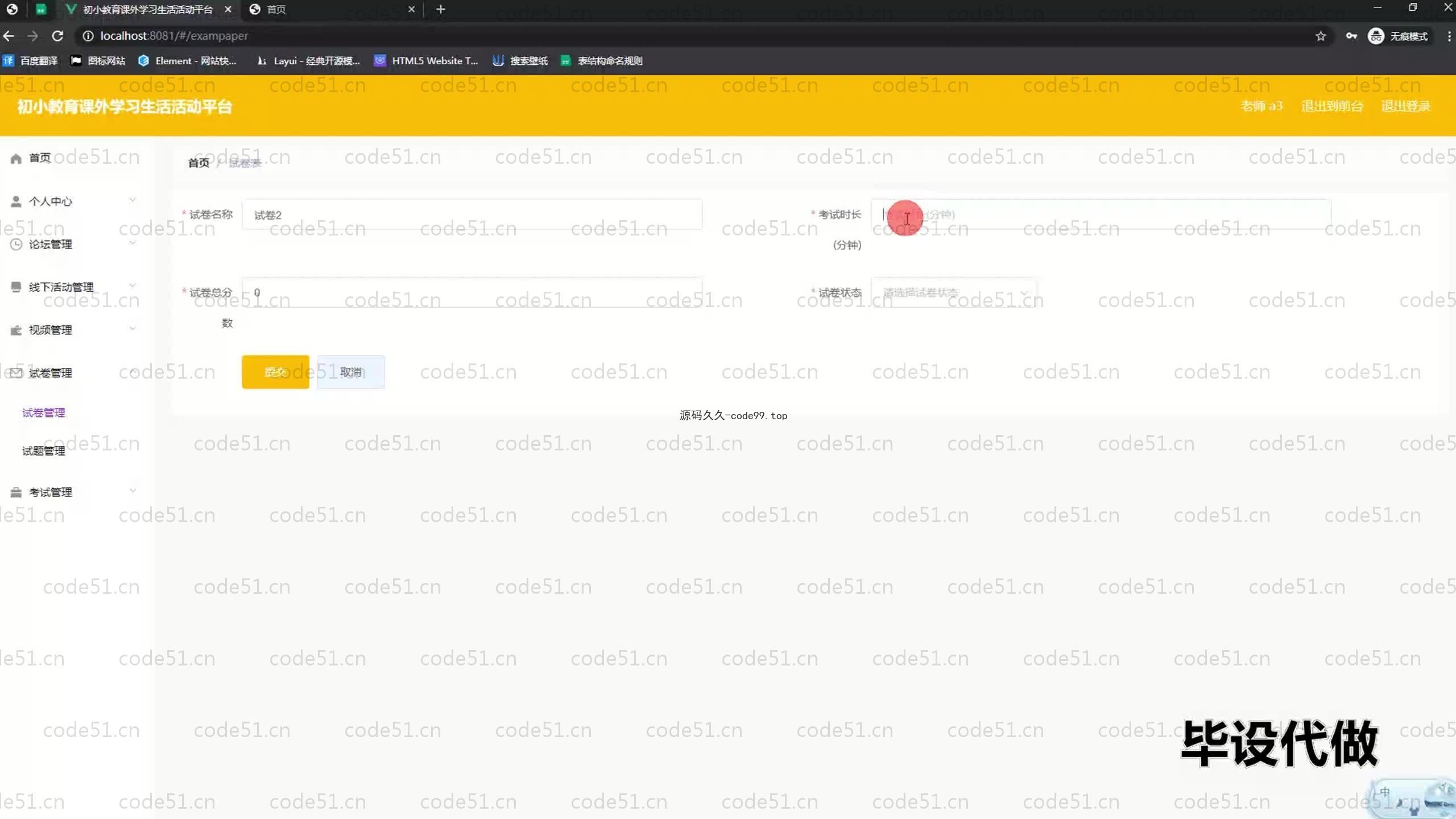This screenshot has height=819, width=1456.
Task: Click the 个人中心 person icon
Action: pyautogui.click(x=16, y=201)
